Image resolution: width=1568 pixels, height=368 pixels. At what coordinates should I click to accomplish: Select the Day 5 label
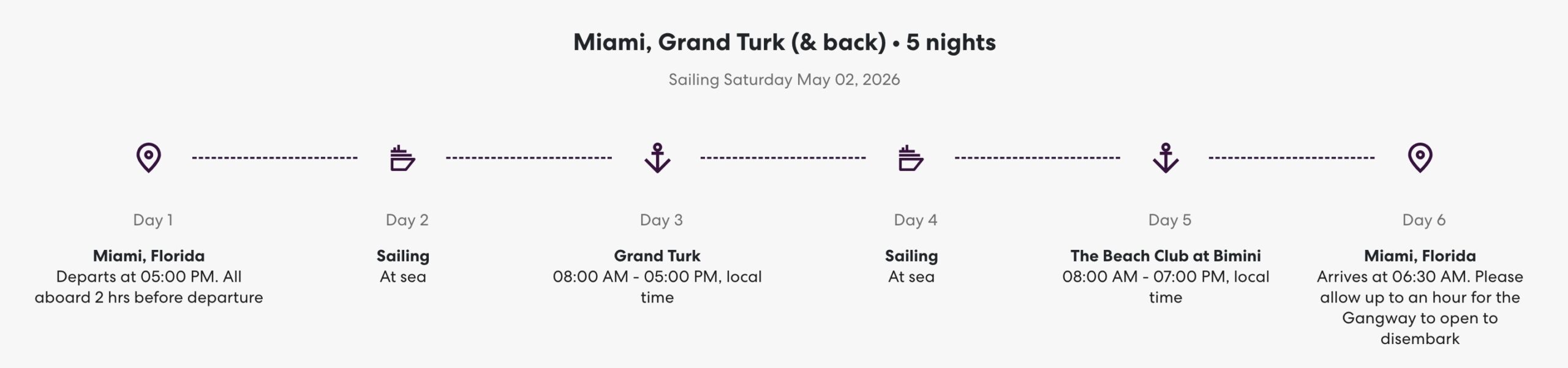pos(1170,220)
